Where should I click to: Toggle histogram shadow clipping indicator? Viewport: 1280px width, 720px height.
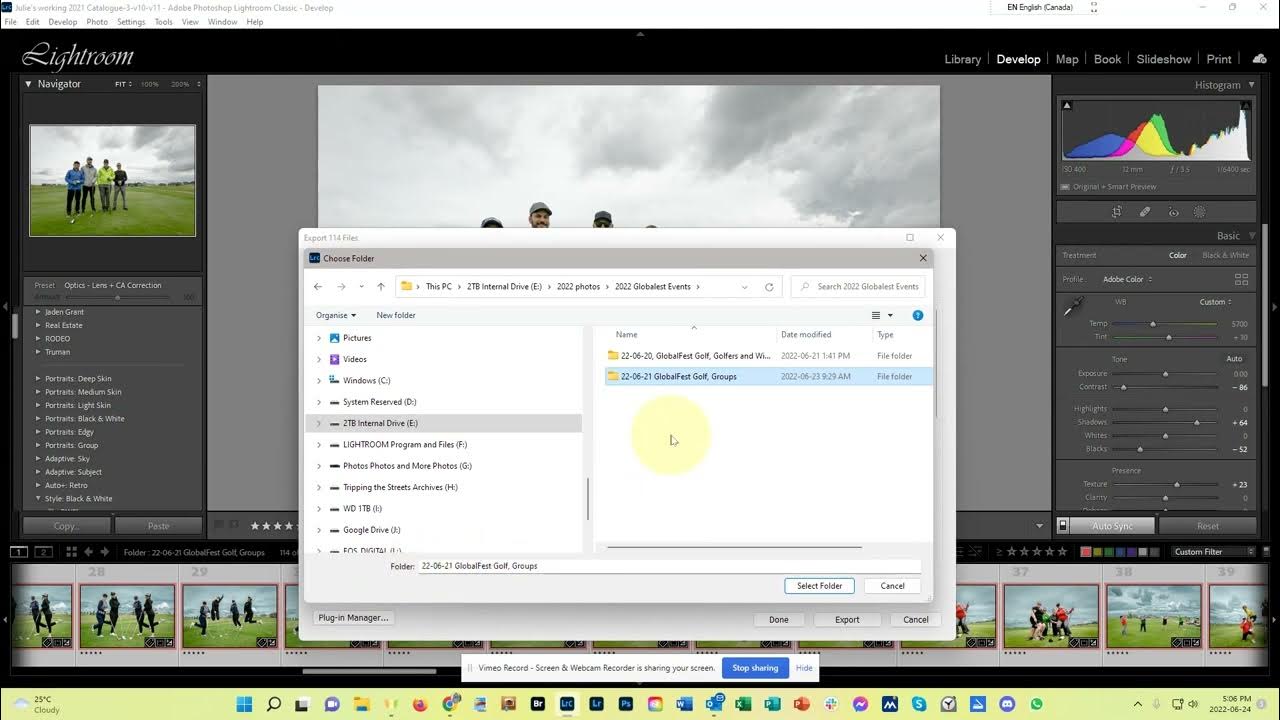click(x=1067, y=105)
